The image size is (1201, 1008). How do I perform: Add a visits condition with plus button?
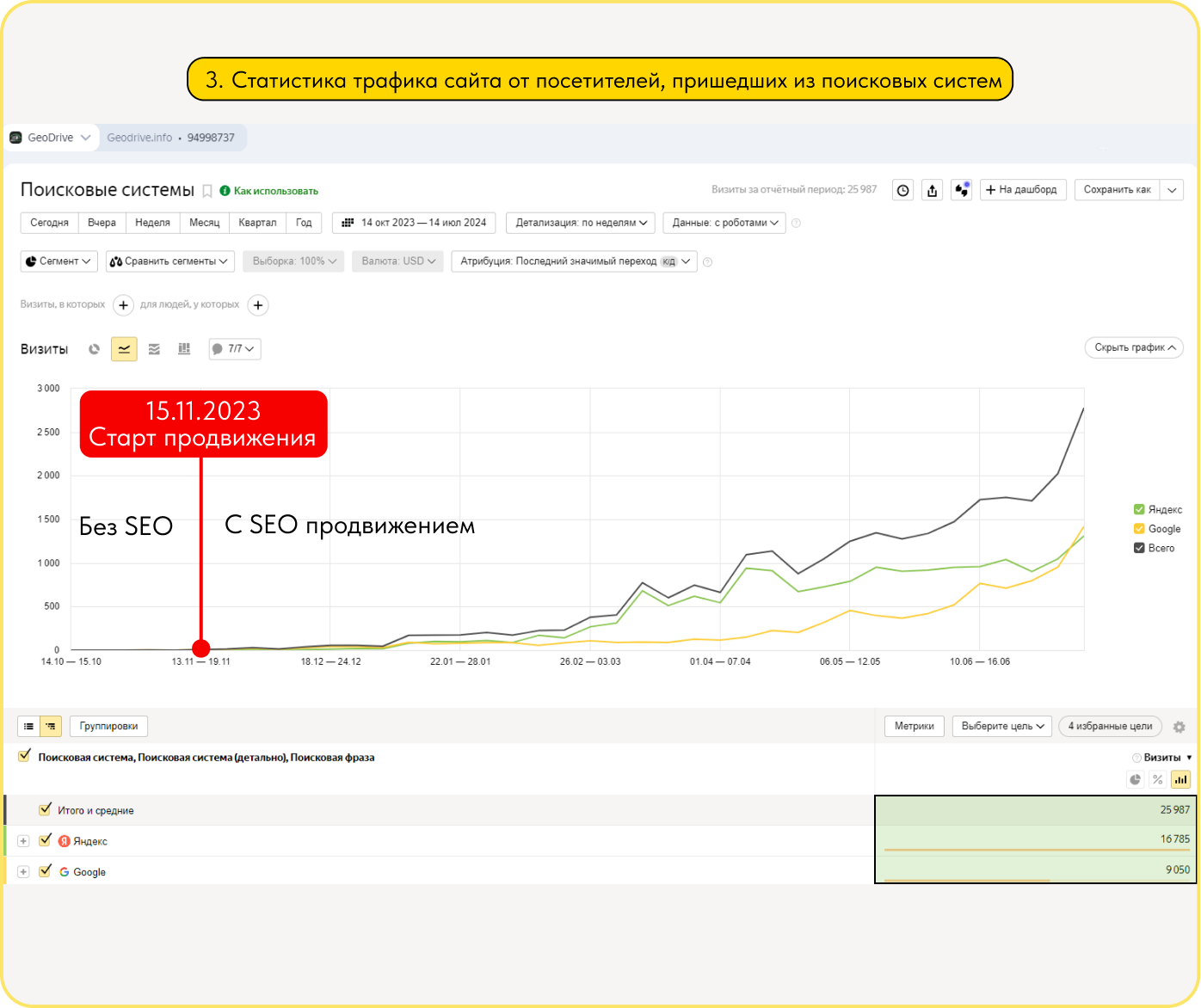click(x=123, y=305)
